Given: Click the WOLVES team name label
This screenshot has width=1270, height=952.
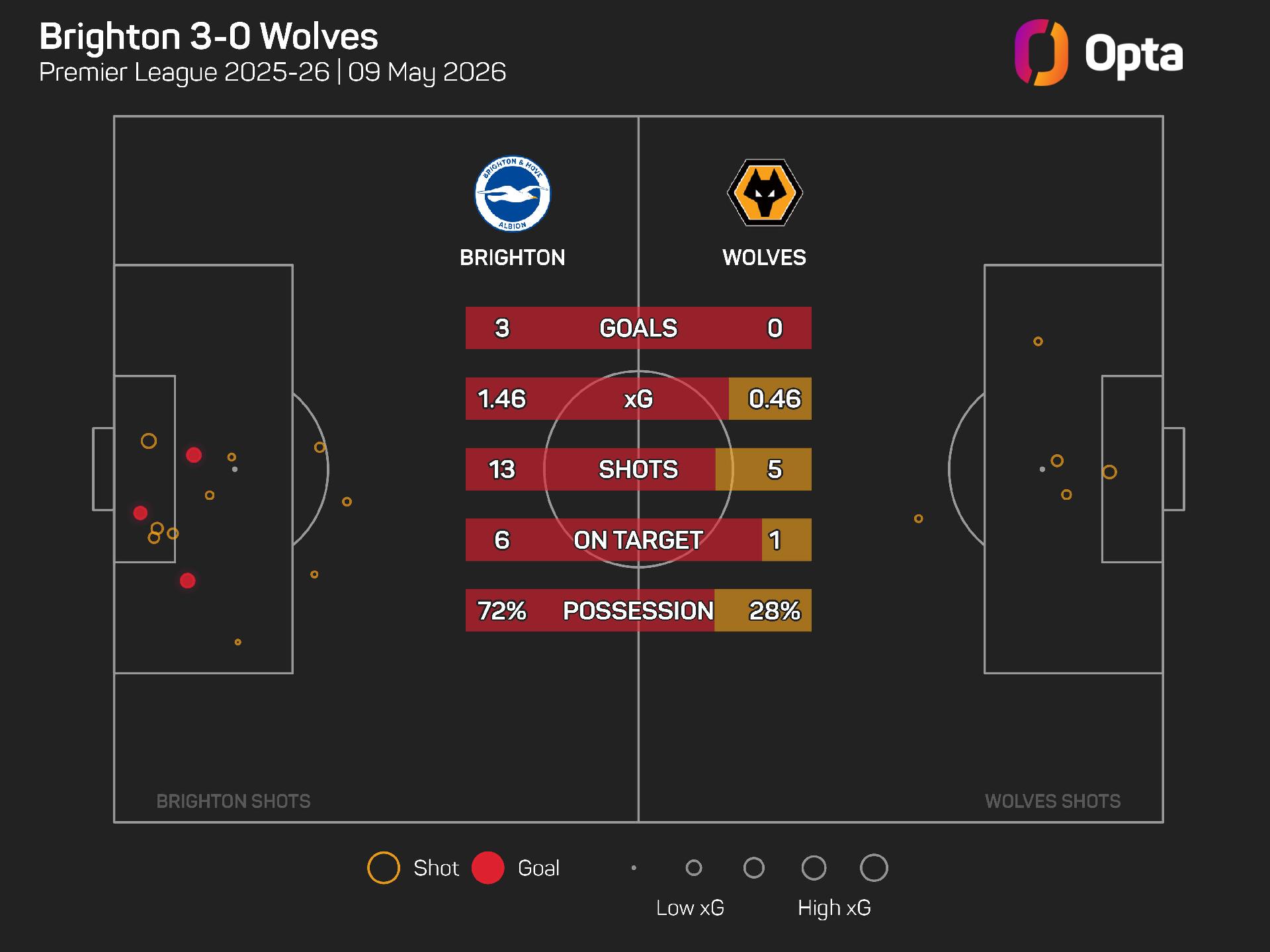Looking at the screenshot, I should 765,258.
